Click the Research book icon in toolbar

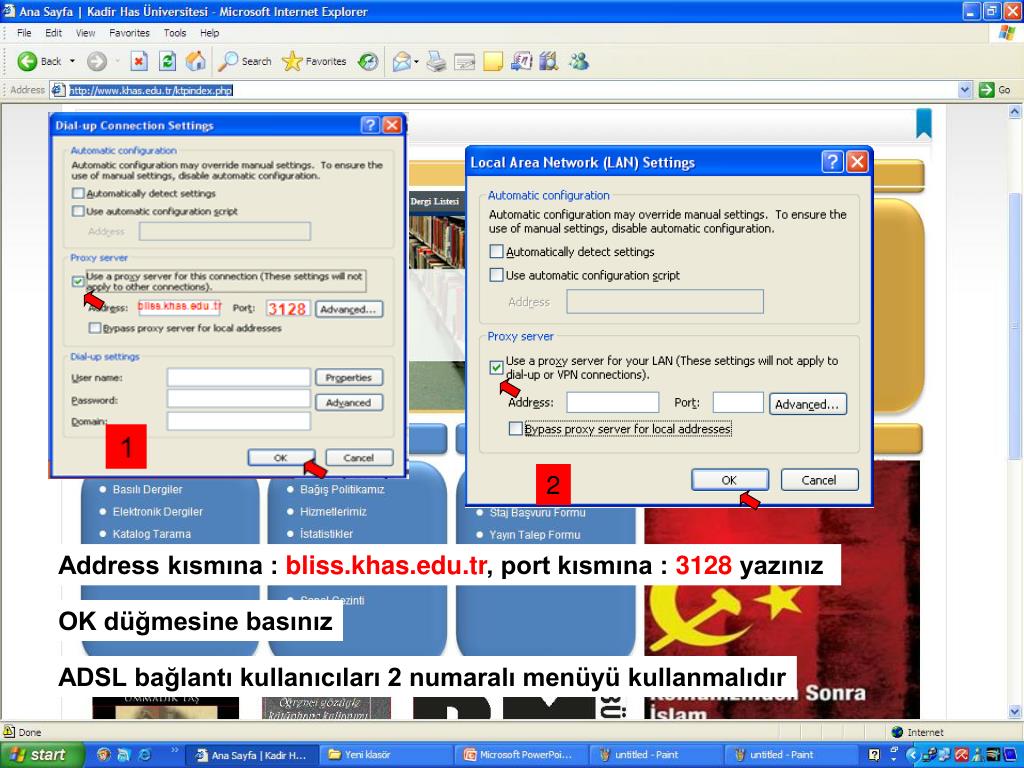tap(549, 61)
